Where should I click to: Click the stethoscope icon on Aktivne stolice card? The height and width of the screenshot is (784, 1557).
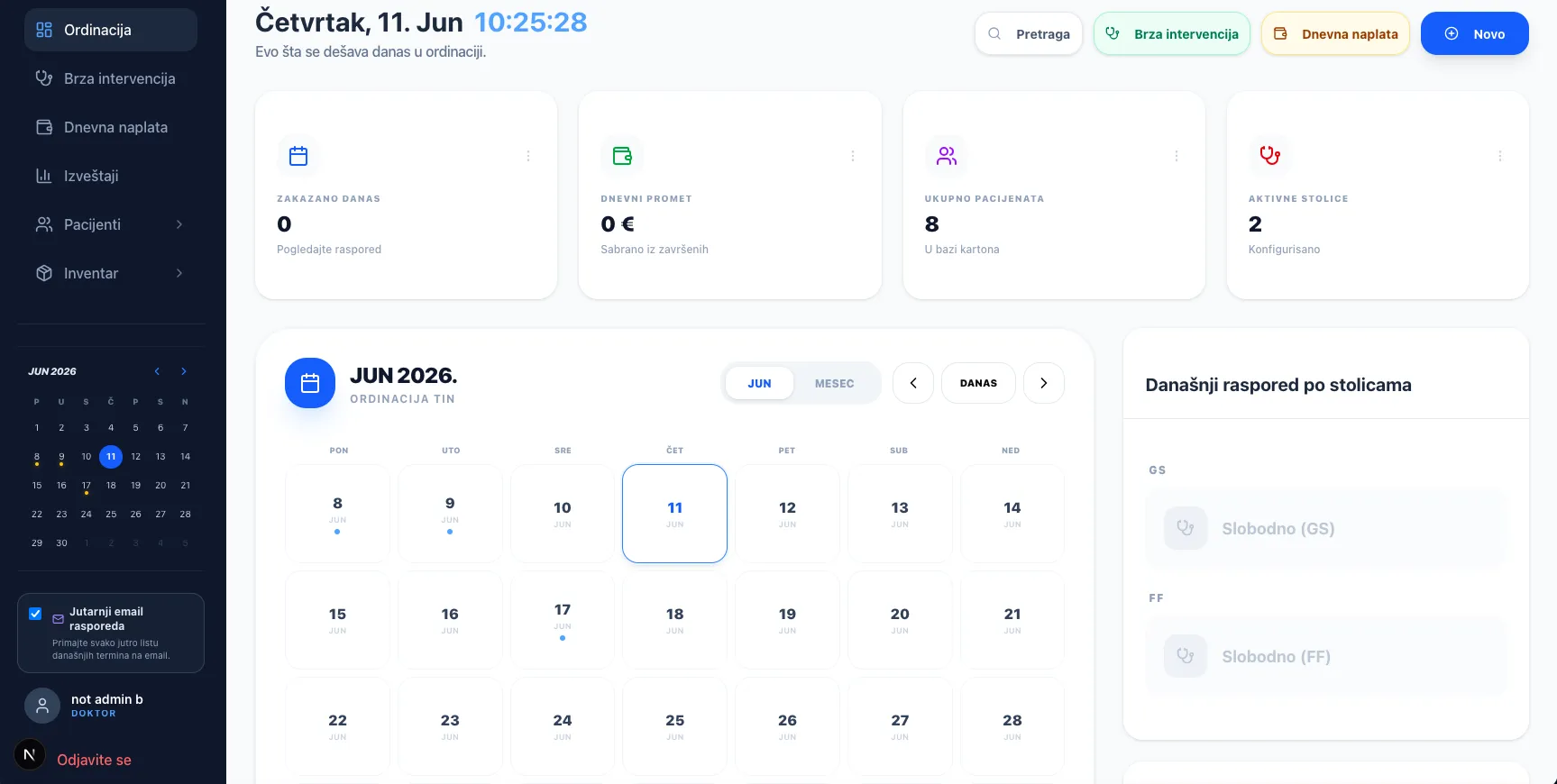point(1270,156)
